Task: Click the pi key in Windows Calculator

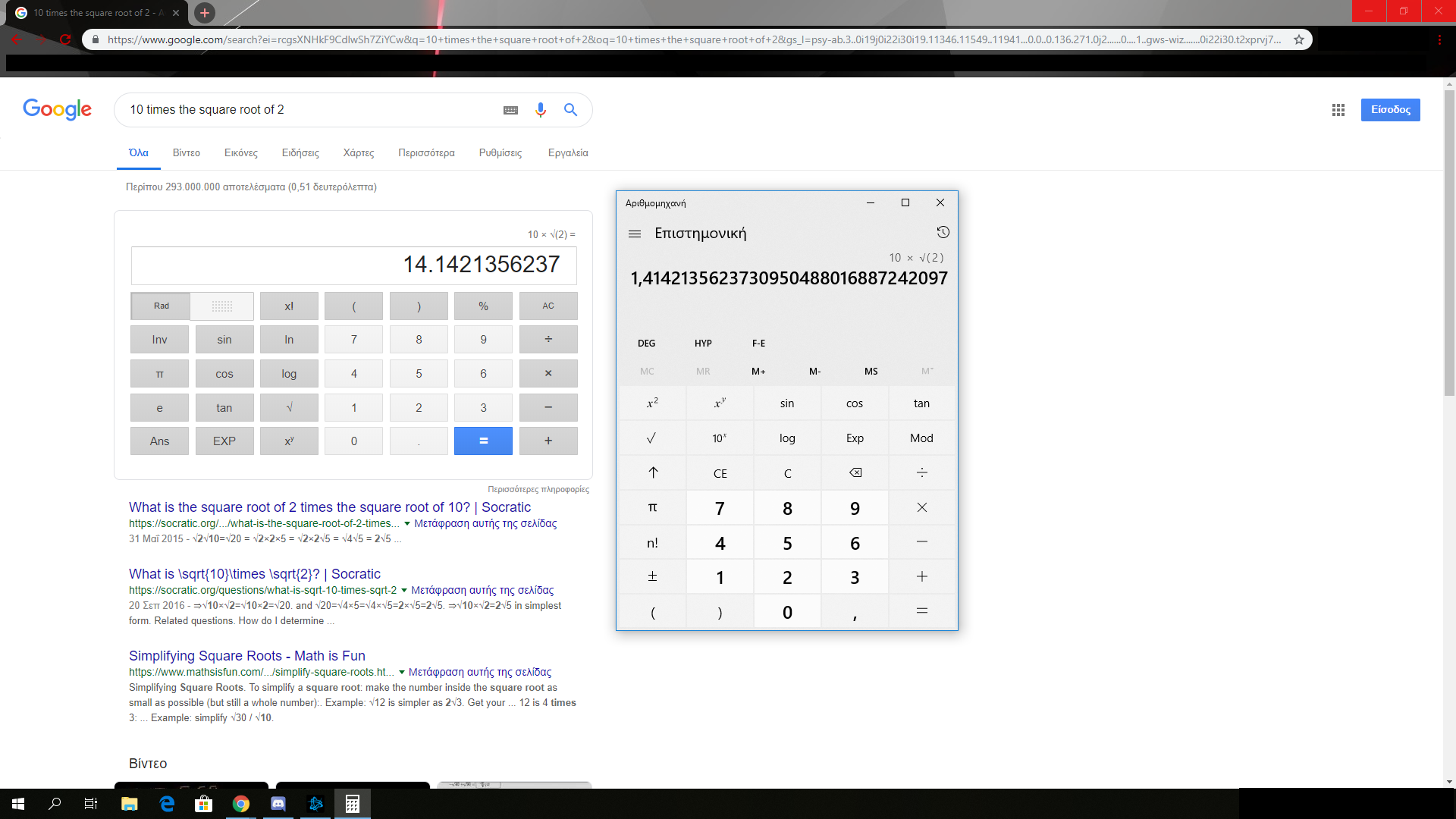Action: coord(652,507)
